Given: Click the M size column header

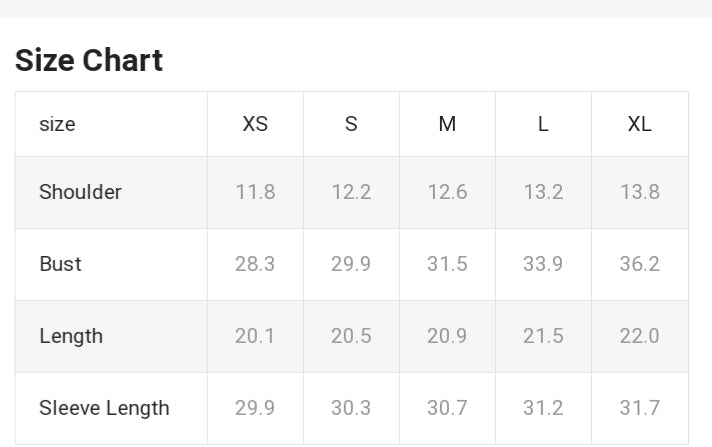Looking at the screenshot, I should point(447,124).
